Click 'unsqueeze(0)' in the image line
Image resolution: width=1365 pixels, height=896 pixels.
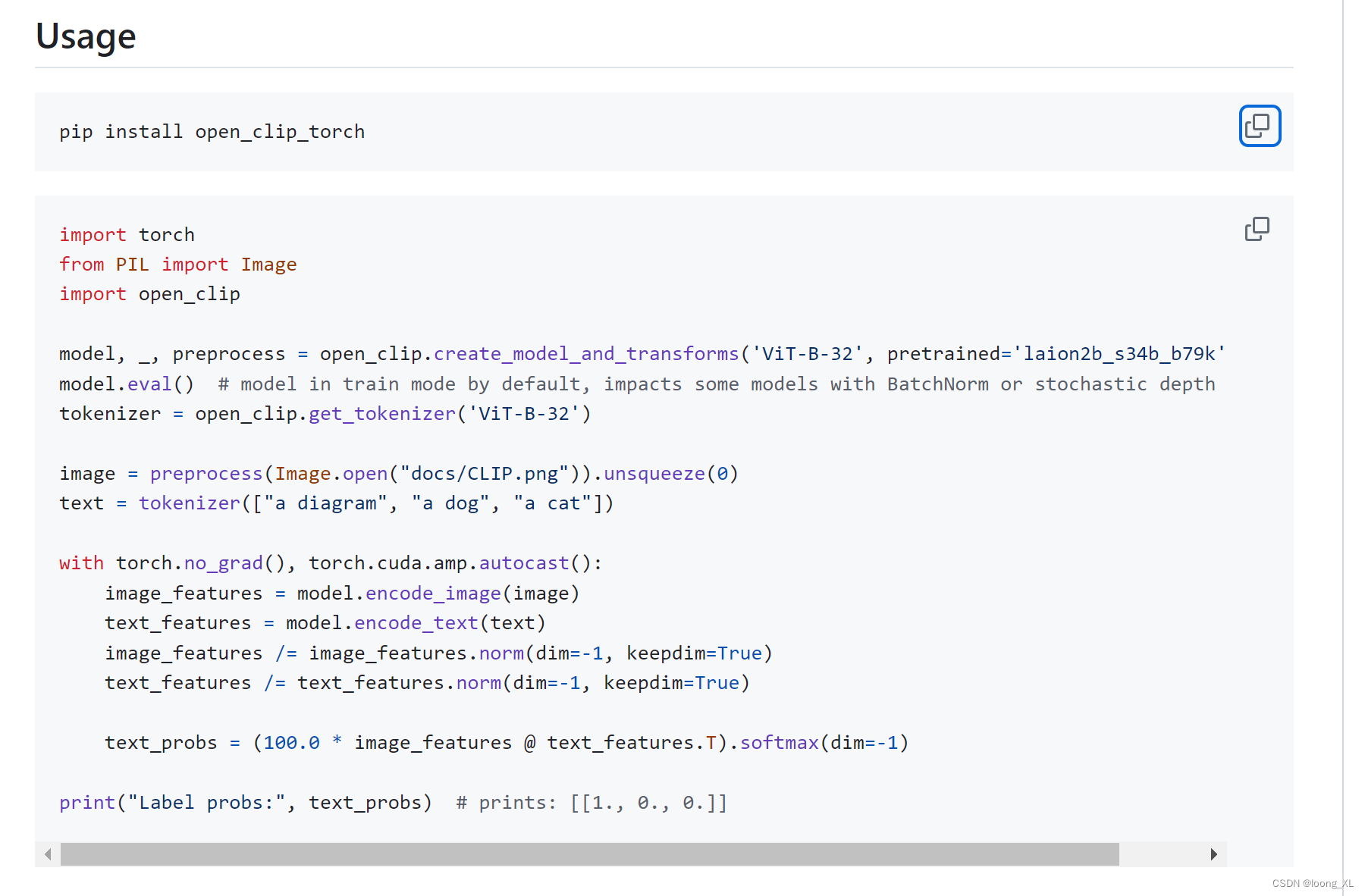(670, 474)
